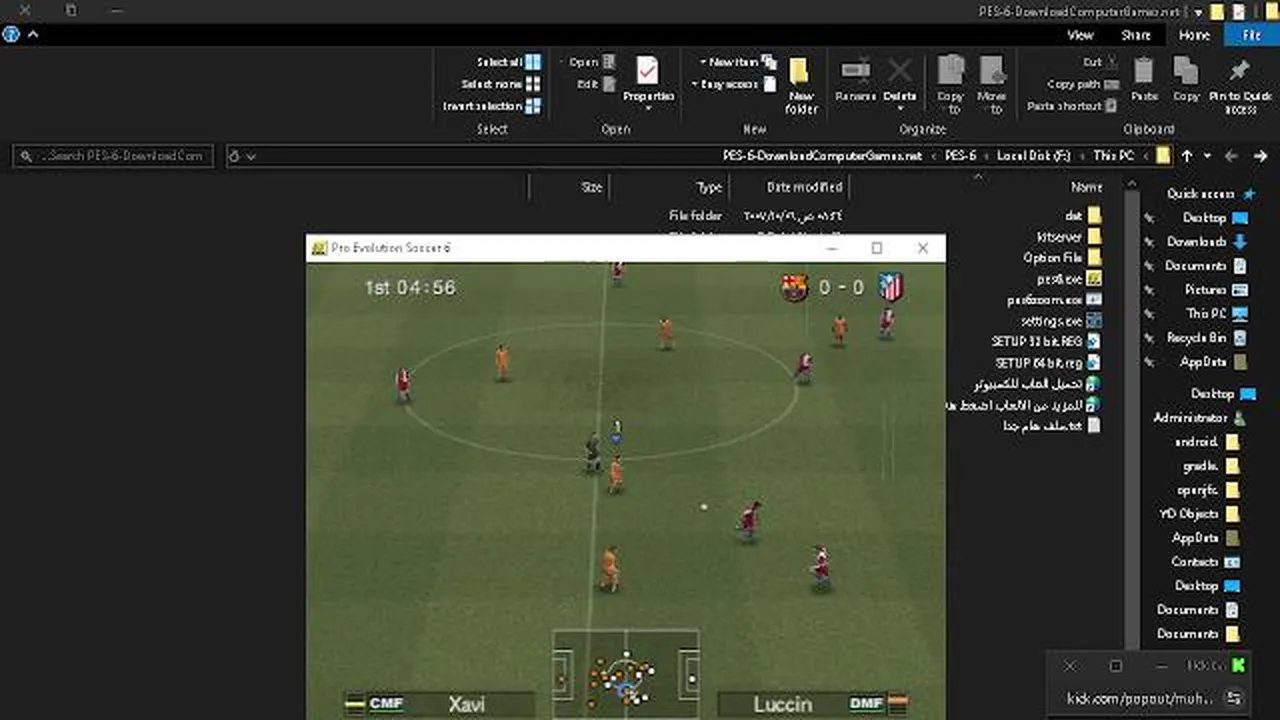
Task: Navigate Forward in File Explorer
Action: click(1232, 156)
